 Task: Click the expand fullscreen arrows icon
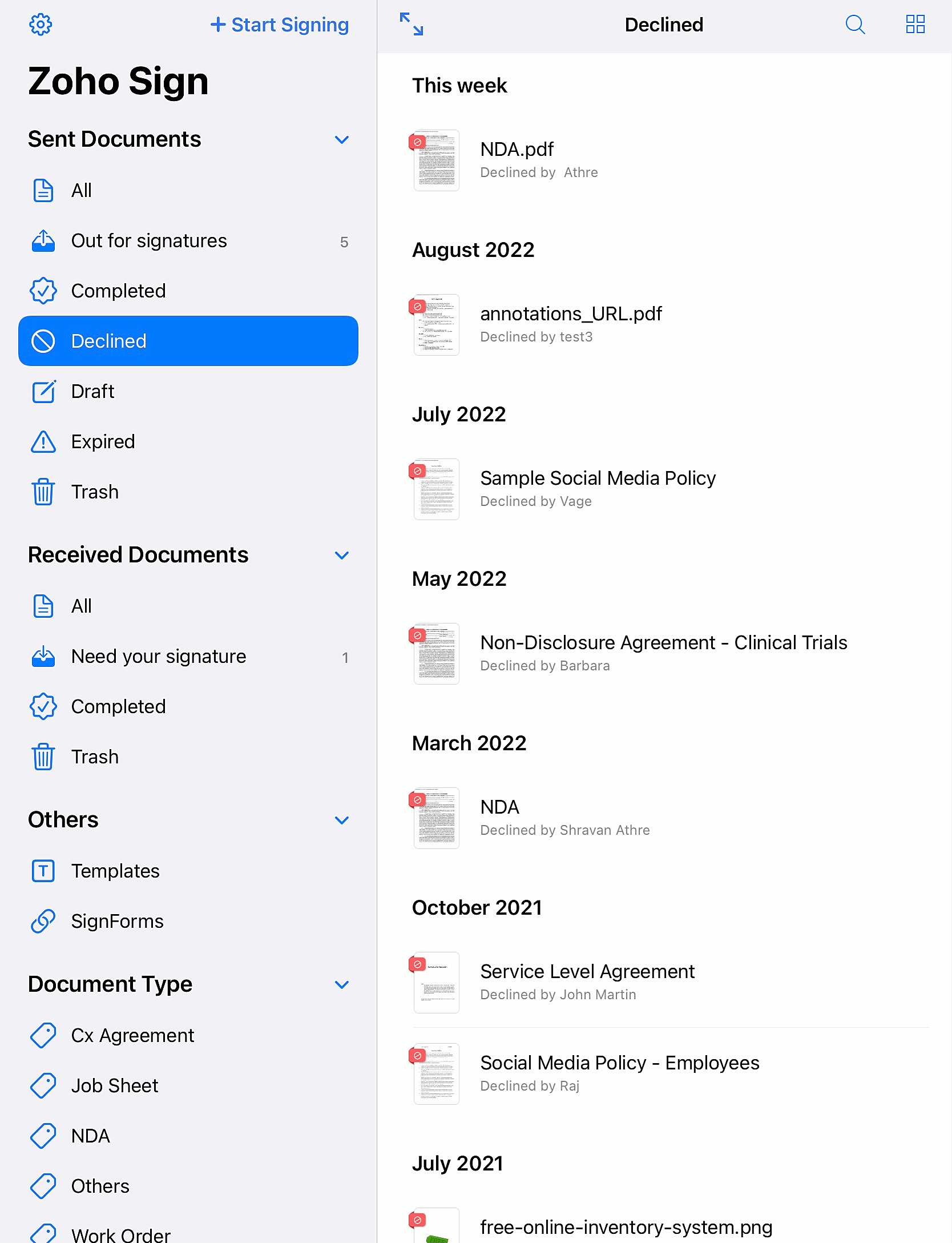tap(412, 25)
